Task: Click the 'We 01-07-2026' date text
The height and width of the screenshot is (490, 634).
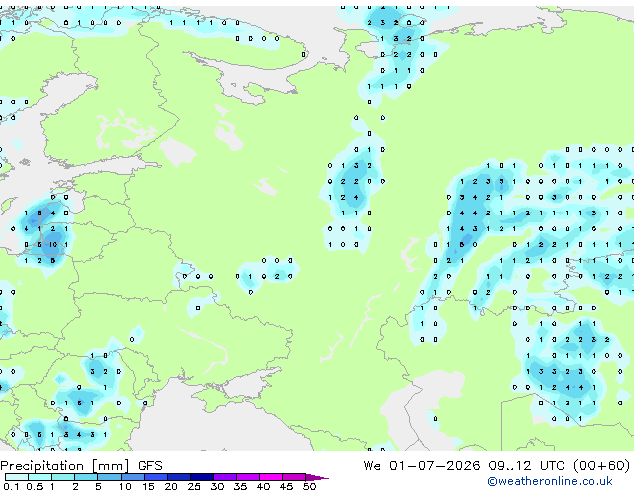Action: point(422,466)
